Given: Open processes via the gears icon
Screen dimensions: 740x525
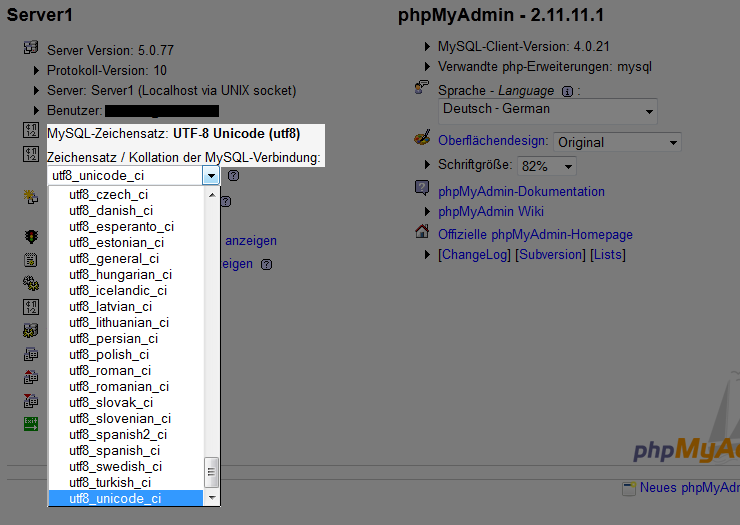Looking at the screenshot, I should (x=31, y=283).
